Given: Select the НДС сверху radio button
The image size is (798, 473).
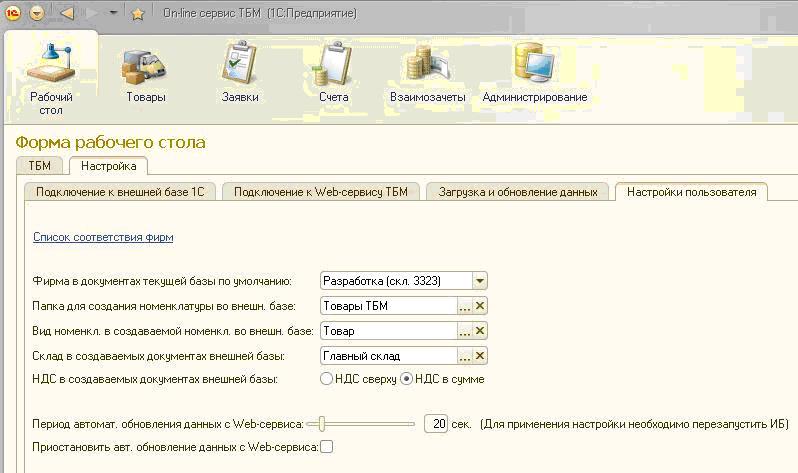Looking at the screenshot, I should 326,379.
